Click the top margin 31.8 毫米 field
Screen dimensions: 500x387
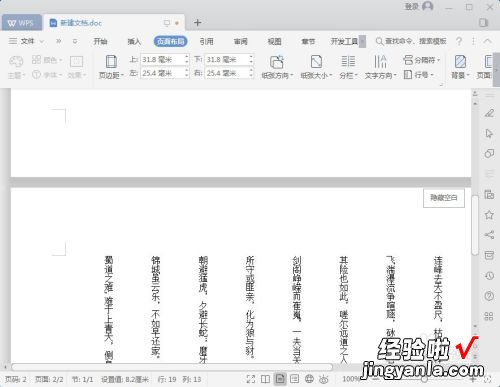pos(162,60)
